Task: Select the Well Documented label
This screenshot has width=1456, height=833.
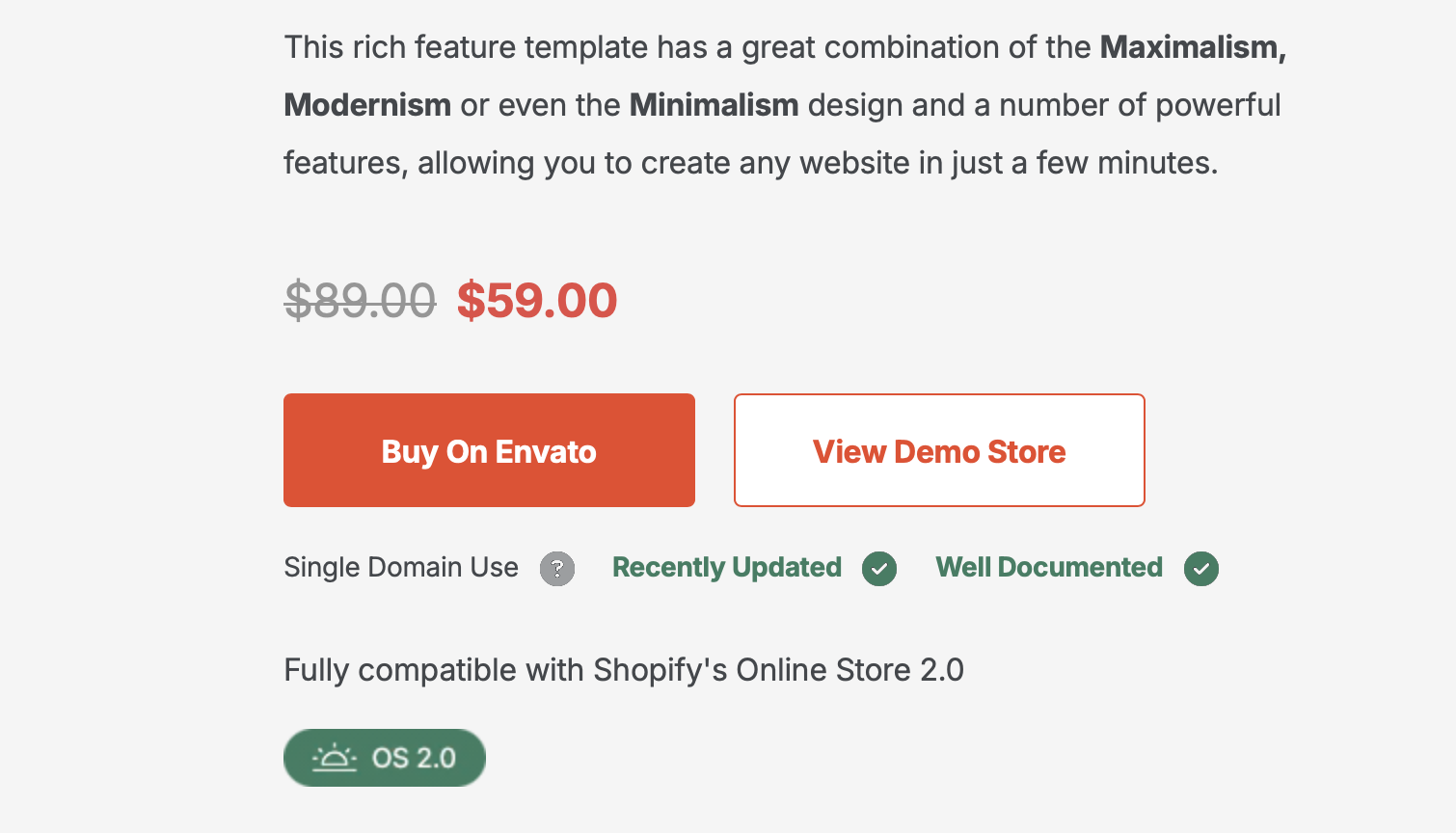Action: (1049, 567)
